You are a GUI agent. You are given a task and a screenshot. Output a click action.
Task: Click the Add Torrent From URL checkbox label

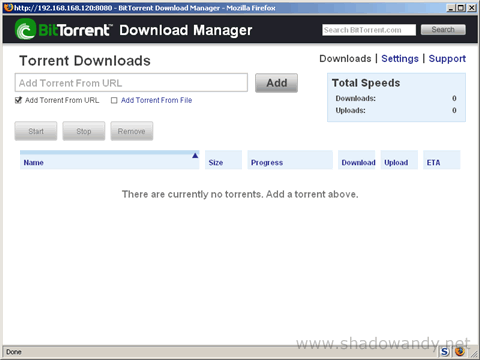(62, 100)
